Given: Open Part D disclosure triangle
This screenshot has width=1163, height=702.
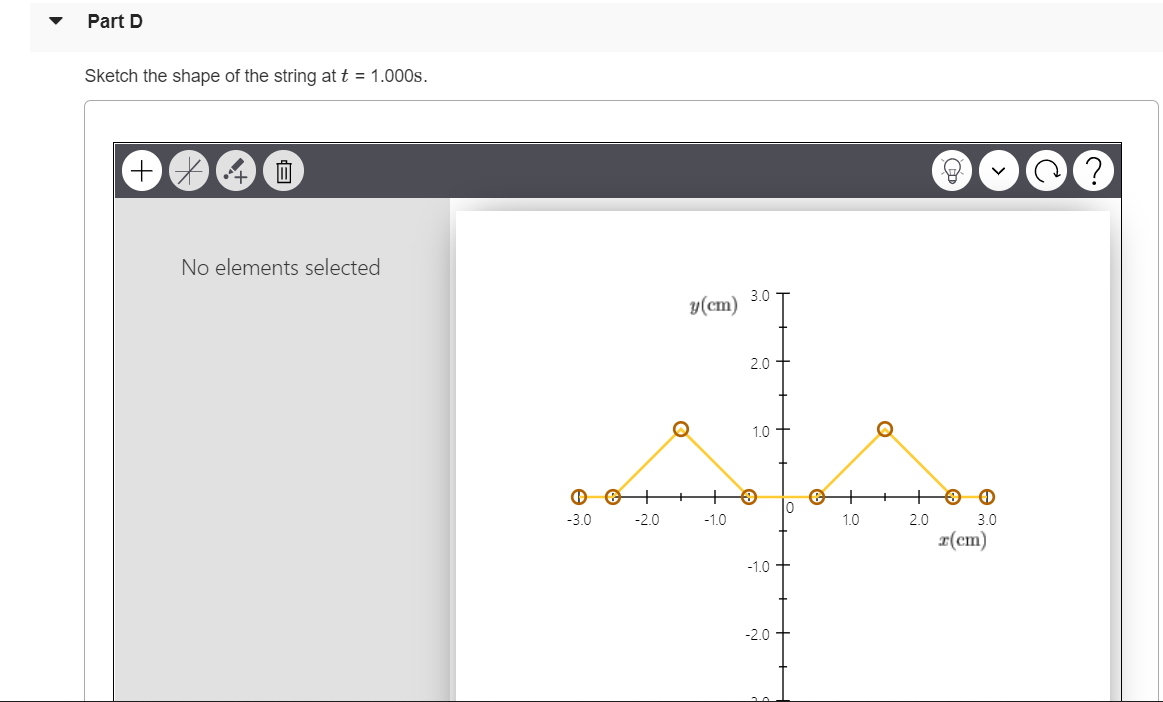Looking at the screenshot, I should click(x=55, y=19).
